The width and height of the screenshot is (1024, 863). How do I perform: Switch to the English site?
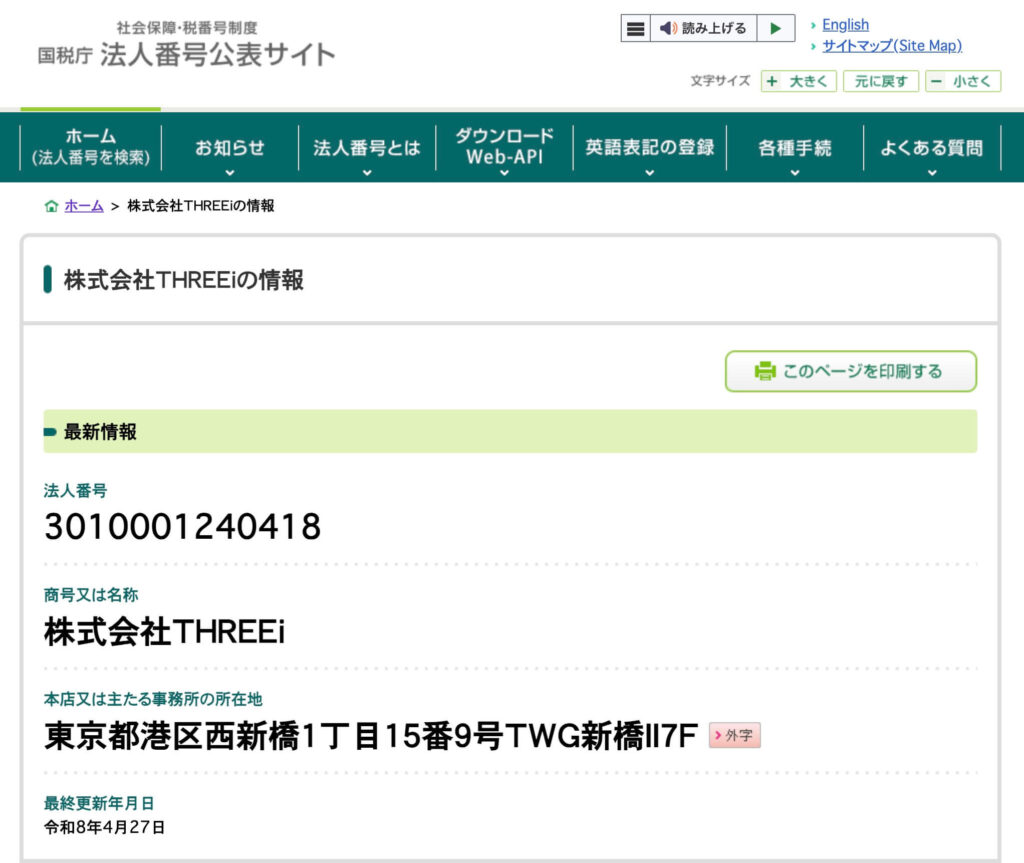point(845,25)
